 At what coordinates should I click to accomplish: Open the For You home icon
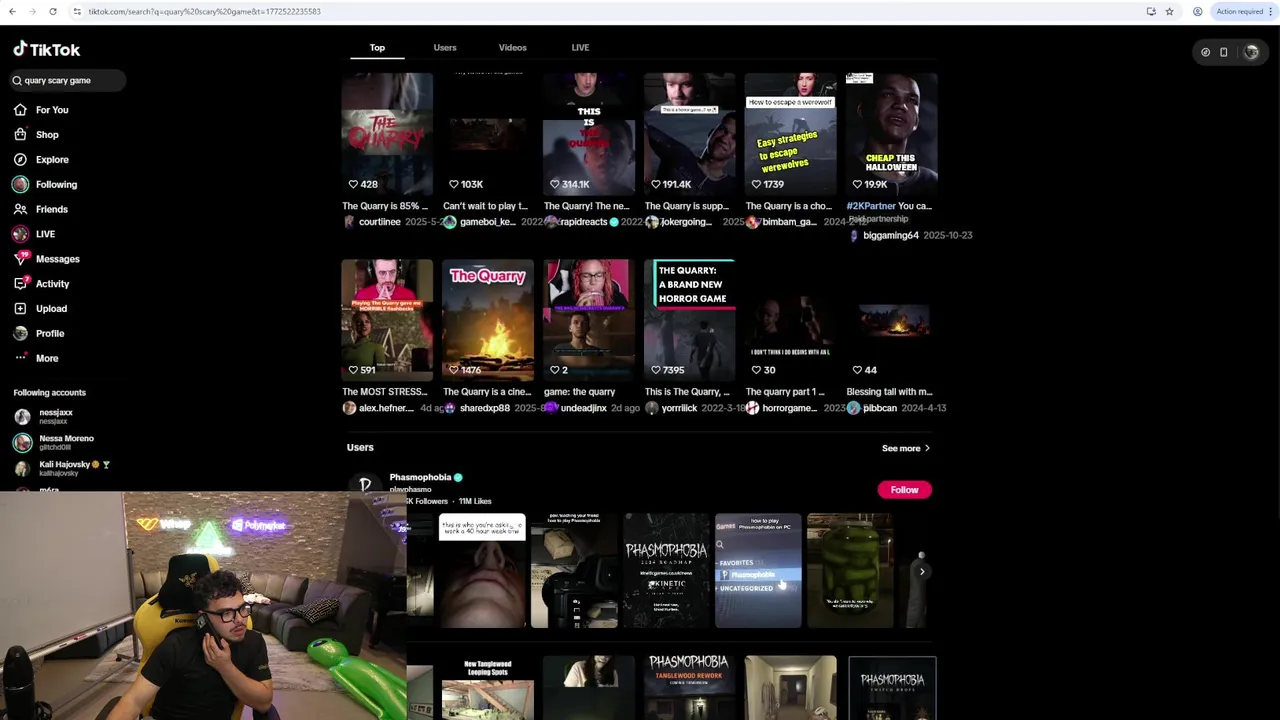click(20, 110)
